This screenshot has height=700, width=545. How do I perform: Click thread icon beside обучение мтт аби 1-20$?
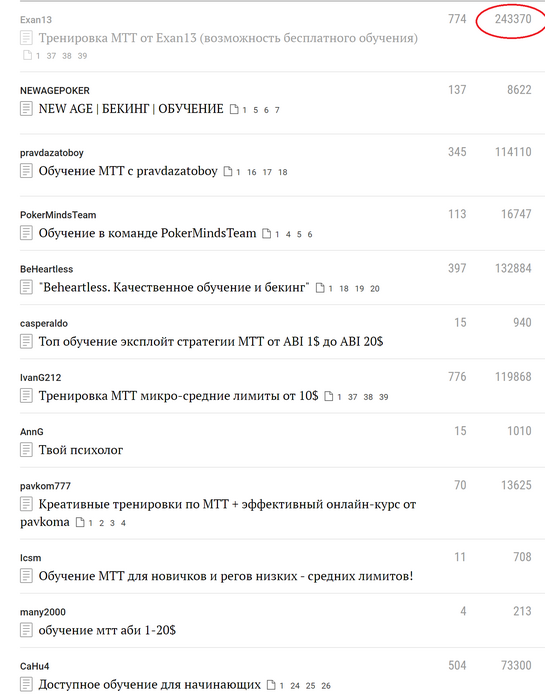click(x=26, y=630)
